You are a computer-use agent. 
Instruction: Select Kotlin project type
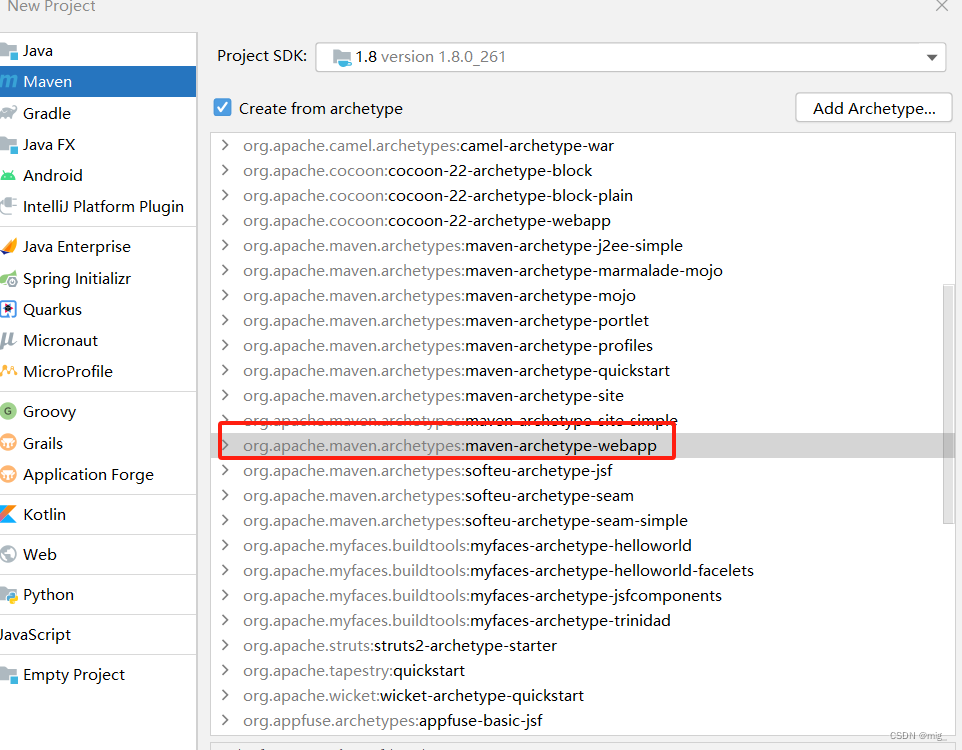pos(98,514)
